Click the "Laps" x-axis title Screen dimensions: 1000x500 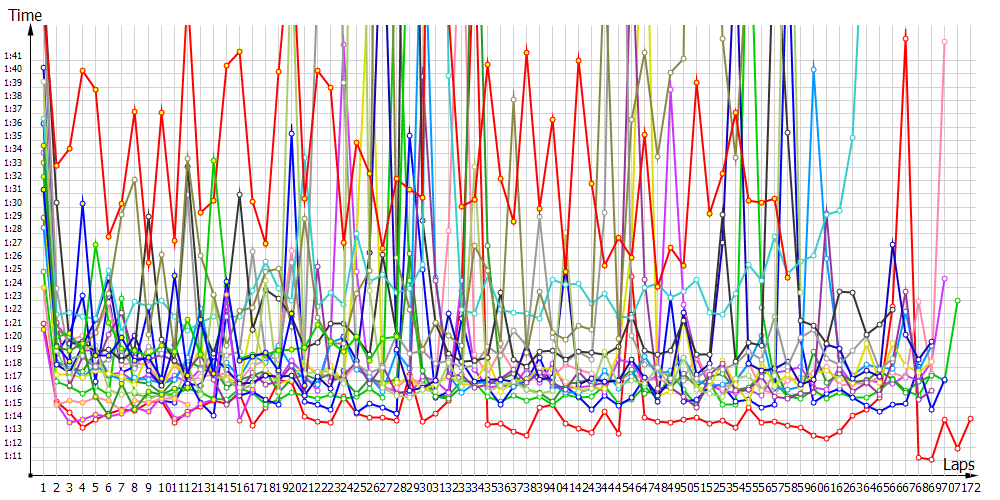click(x=958, y=465)
